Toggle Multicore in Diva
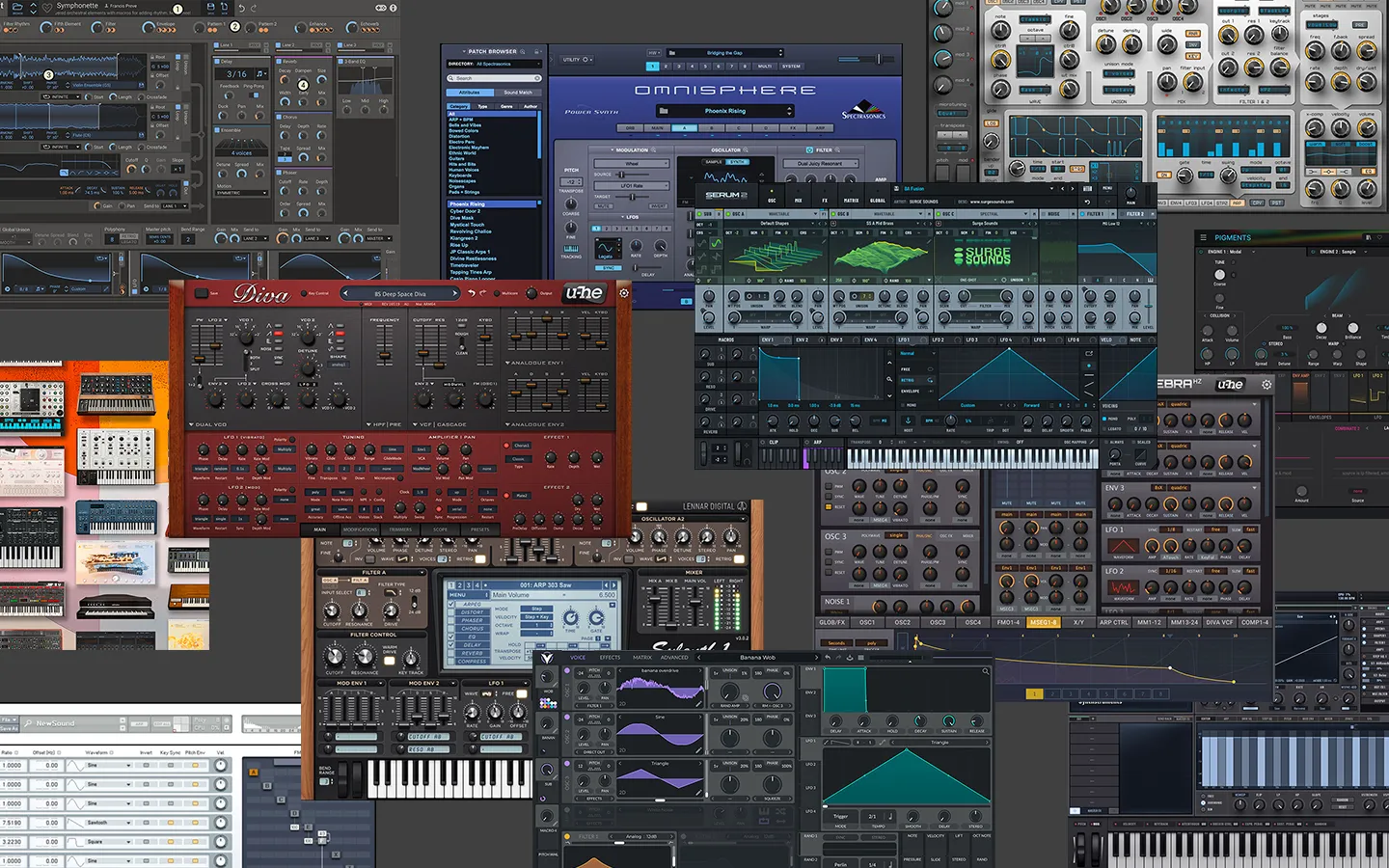 [497, 293]
